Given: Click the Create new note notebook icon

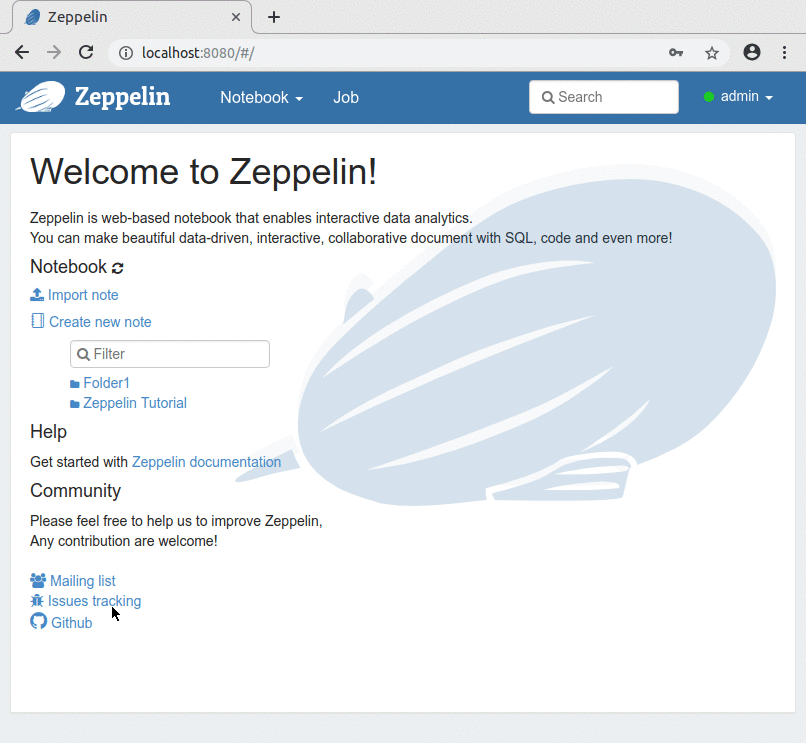Looking at the screenshot, I should pos(38,321).
